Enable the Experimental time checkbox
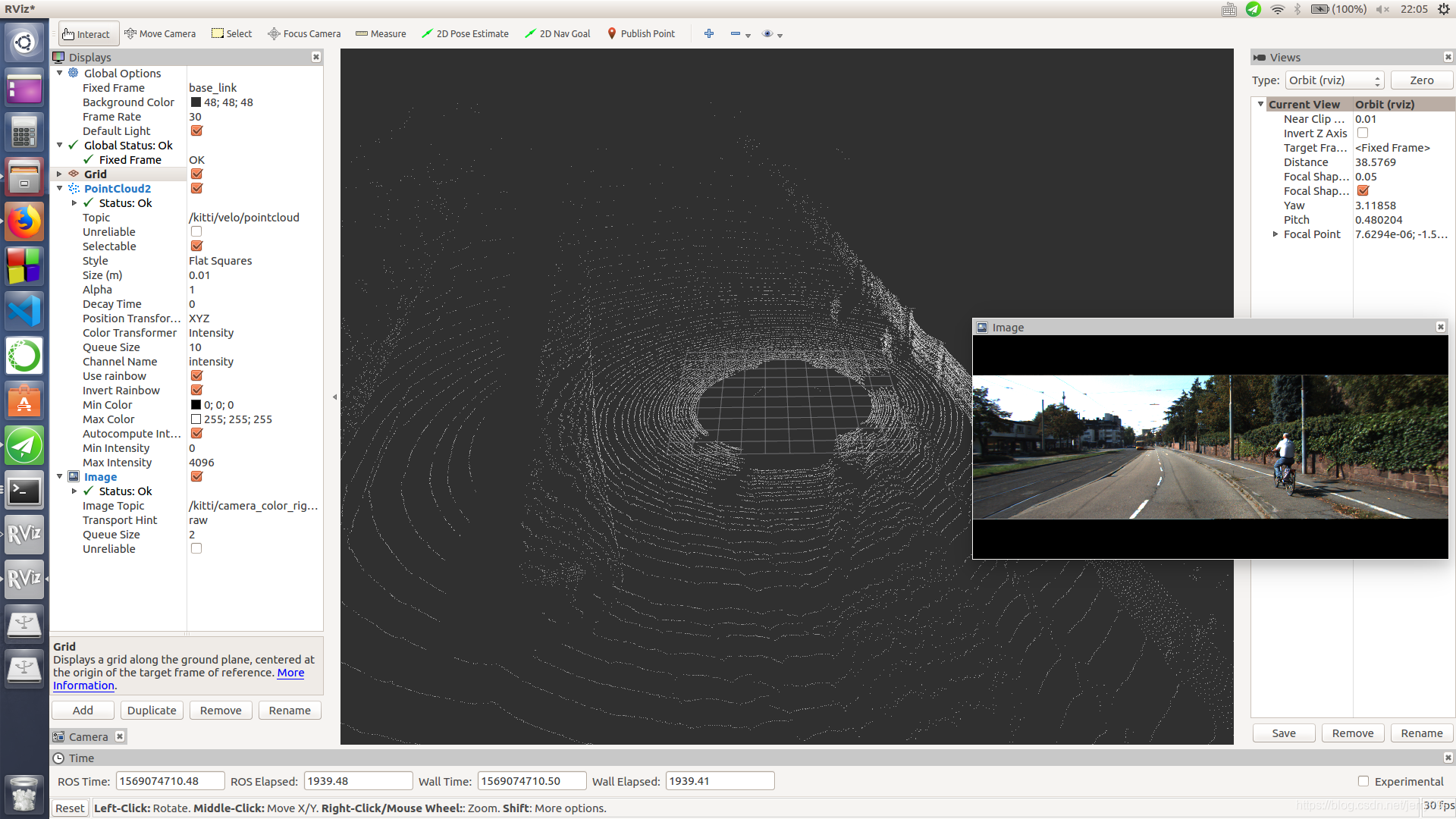 click(1363, 781)
